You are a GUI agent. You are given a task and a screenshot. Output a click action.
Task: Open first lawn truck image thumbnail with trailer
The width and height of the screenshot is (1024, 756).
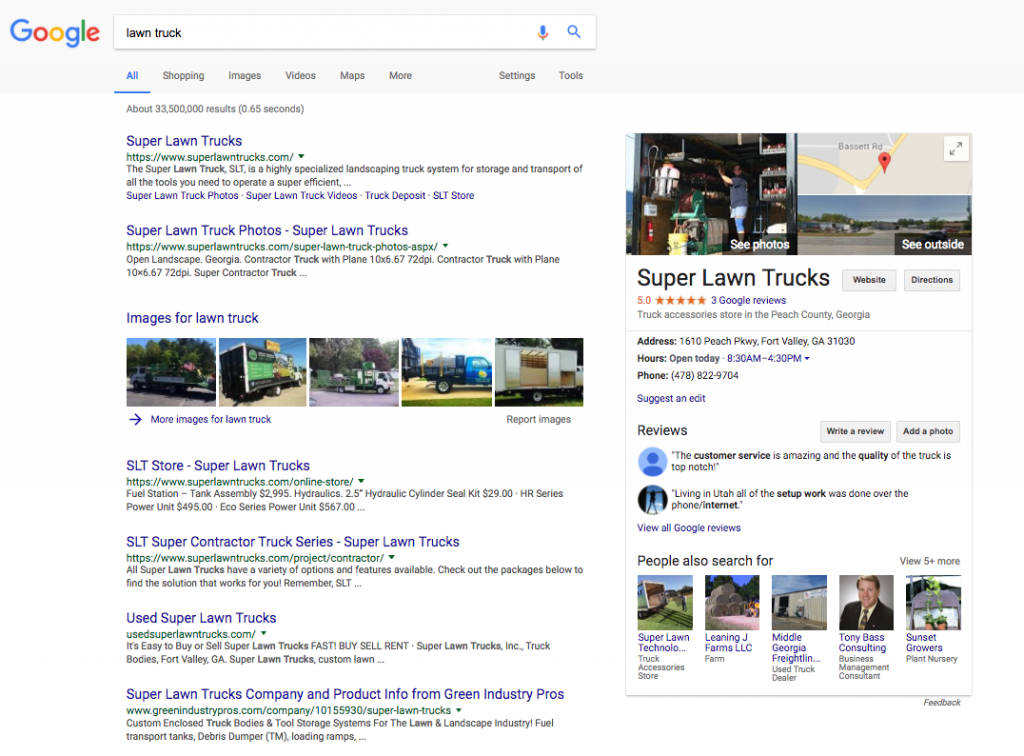pyautogui.click(x=171, y=372)
